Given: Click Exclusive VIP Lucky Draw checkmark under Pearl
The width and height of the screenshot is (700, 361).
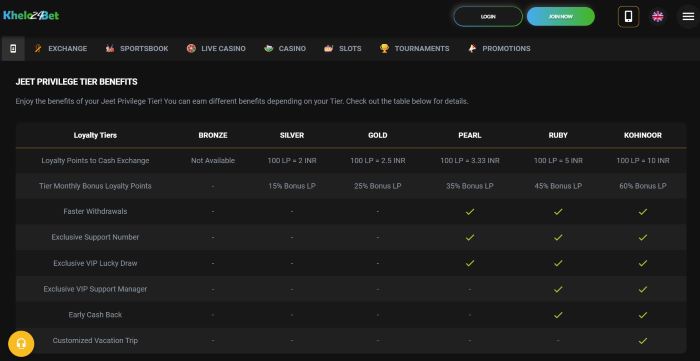Looking at the screenshot, I should (x=470, y=263).
